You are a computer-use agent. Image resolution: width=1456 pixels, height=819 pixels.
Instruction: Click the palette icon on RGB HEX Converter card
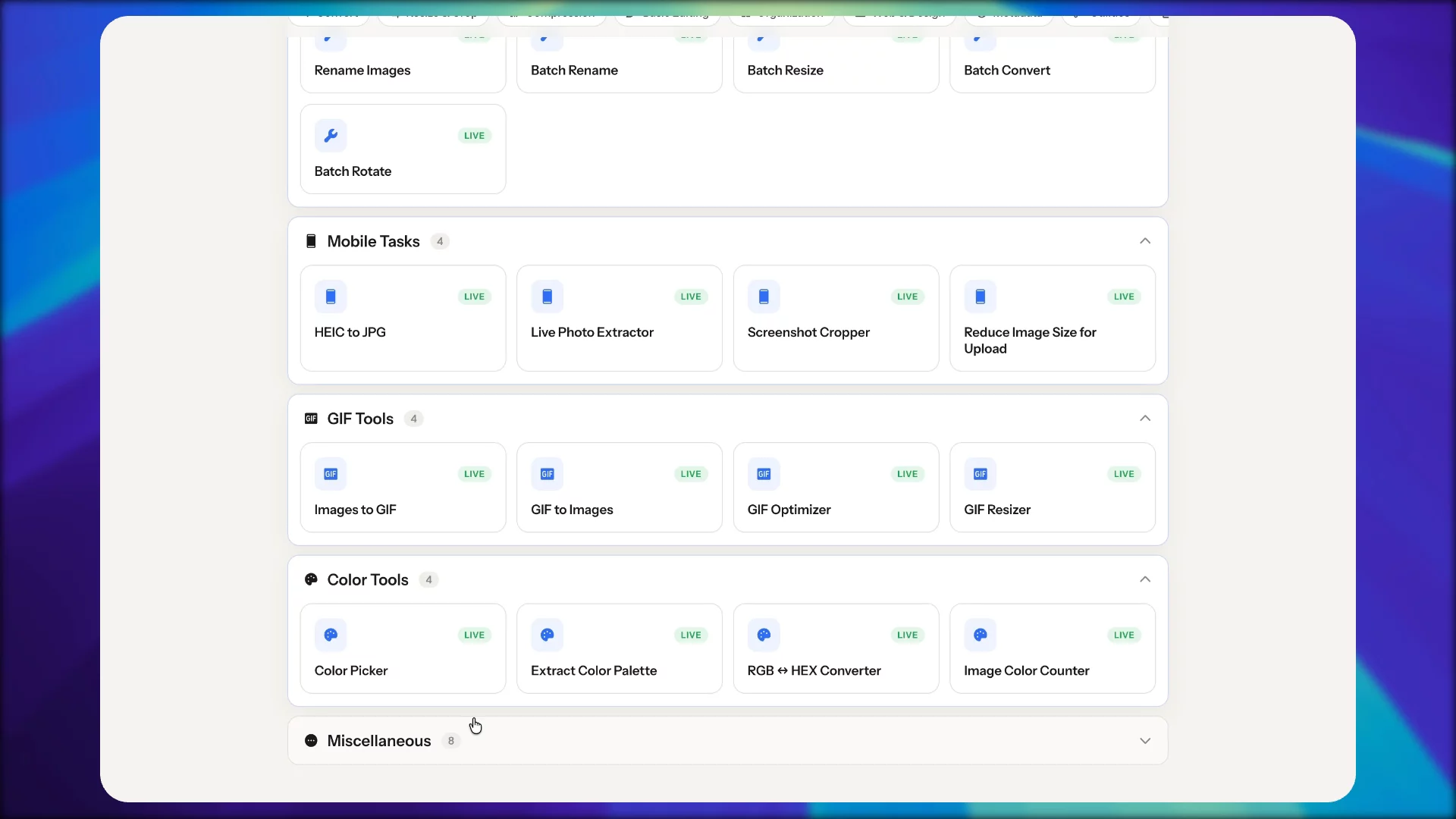[764, 635]
